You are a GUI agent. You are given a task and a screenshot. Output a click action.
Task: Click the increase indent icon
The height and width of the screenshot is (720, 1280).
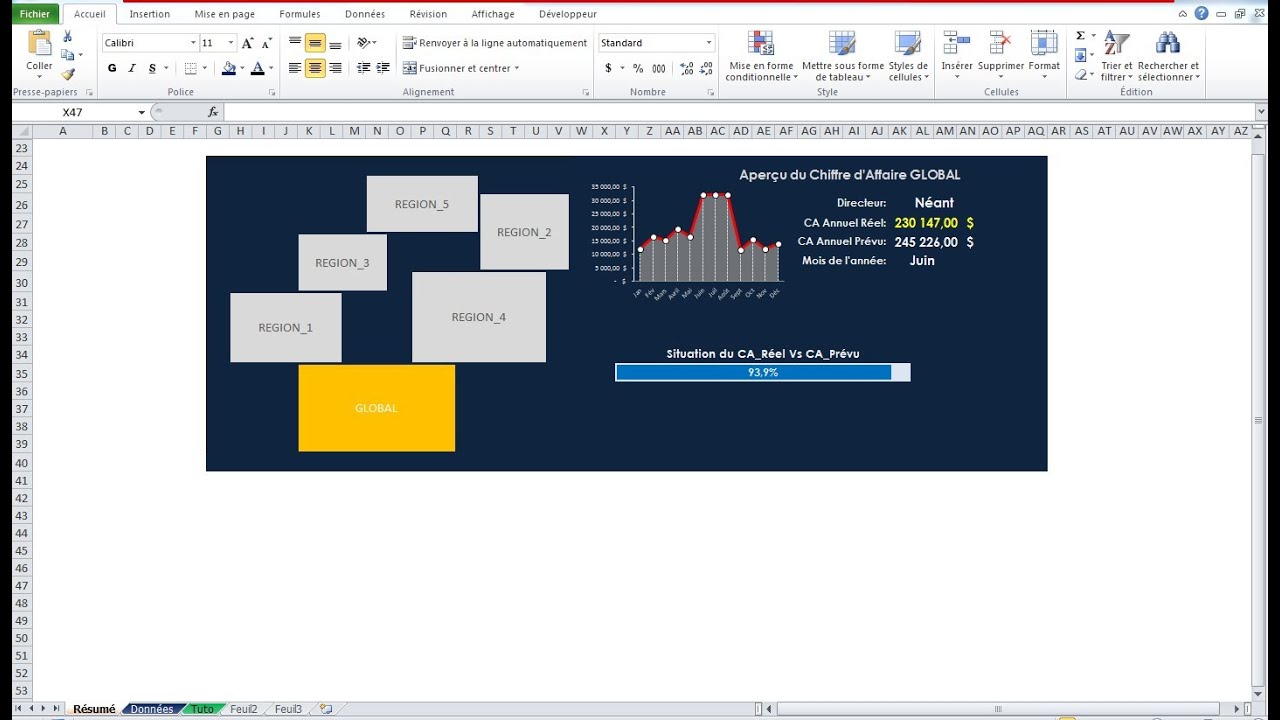click(383, 68)
